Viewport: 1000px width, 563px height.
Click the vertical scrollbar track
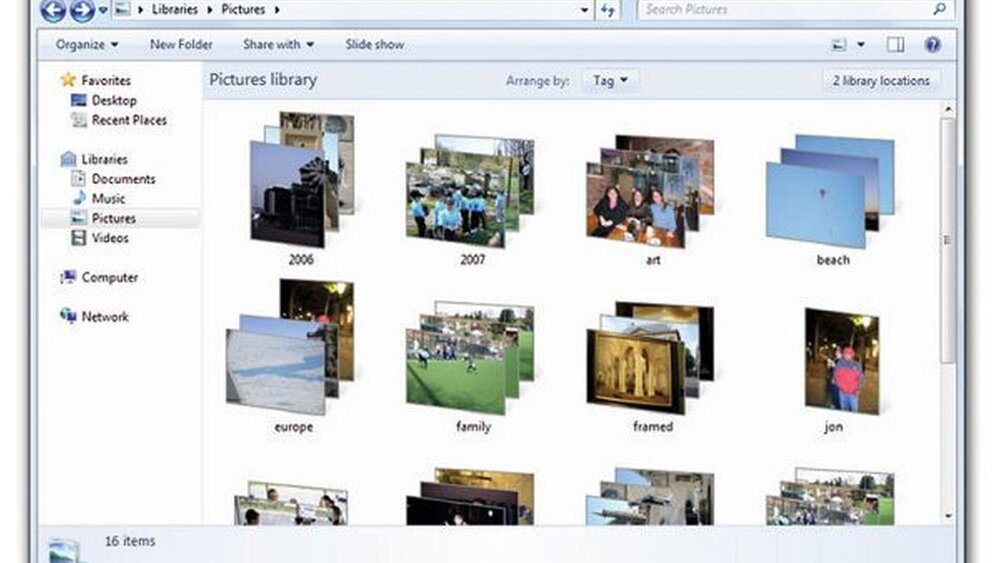pyautogui.click(x=948, y=440)
